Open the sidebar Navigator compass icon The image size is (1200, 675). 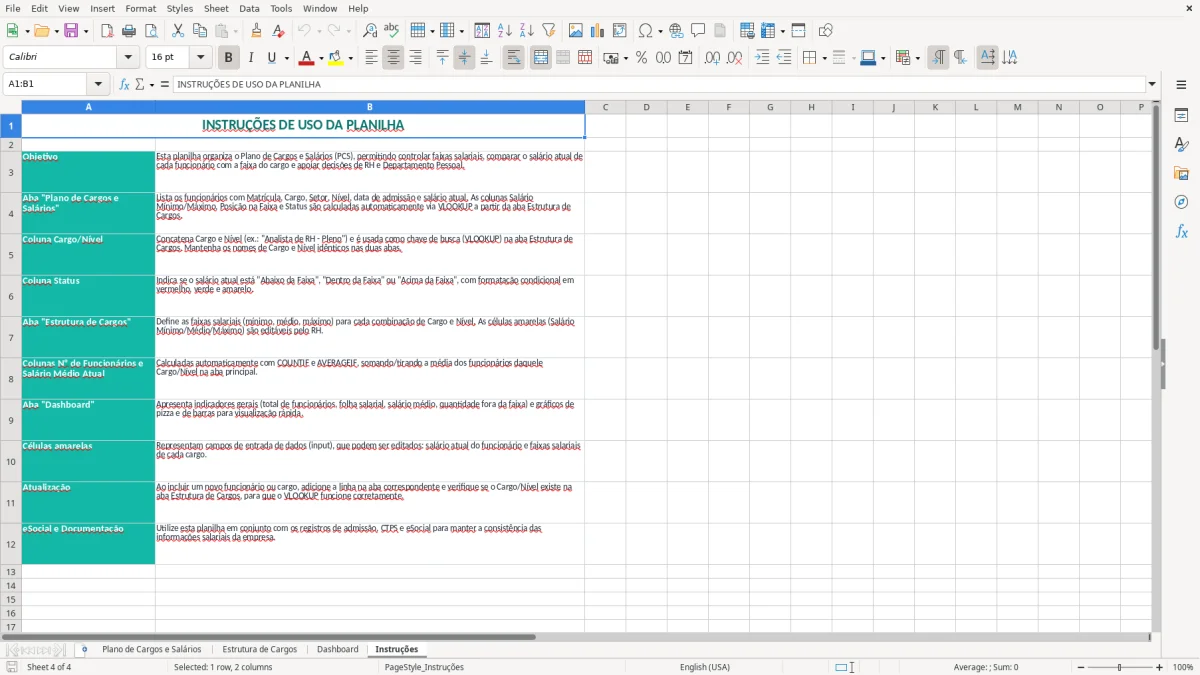click(1181, 203)
